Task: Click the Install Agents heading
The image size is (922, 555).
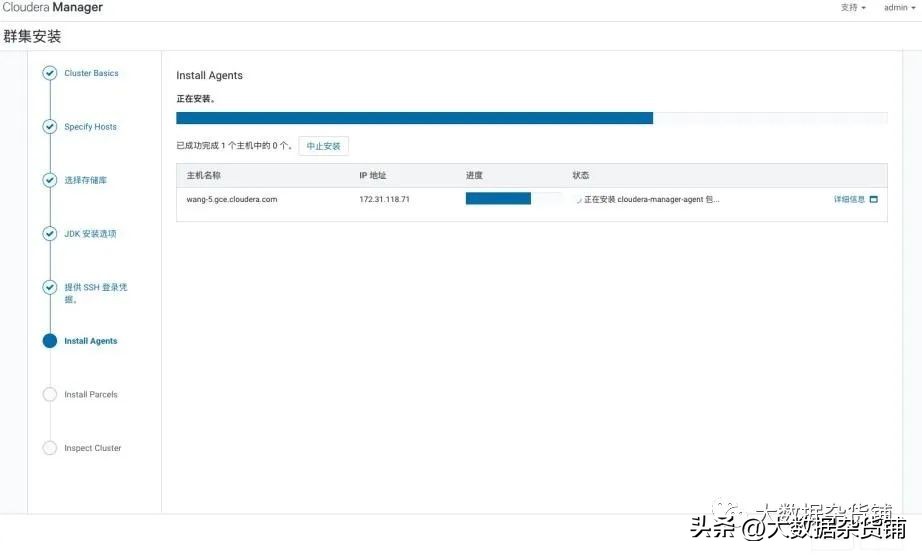Action: coord(209,75)
